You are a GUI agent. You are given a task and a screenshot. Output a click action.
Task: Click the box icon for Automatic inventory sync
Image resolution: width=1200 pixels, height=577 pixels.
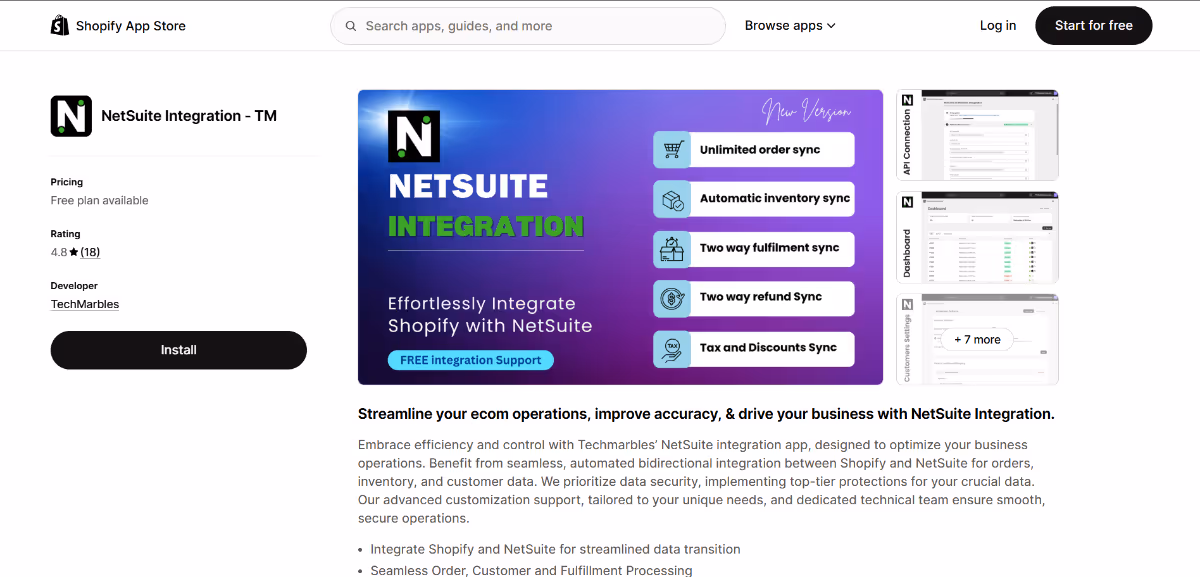[673, 198]
